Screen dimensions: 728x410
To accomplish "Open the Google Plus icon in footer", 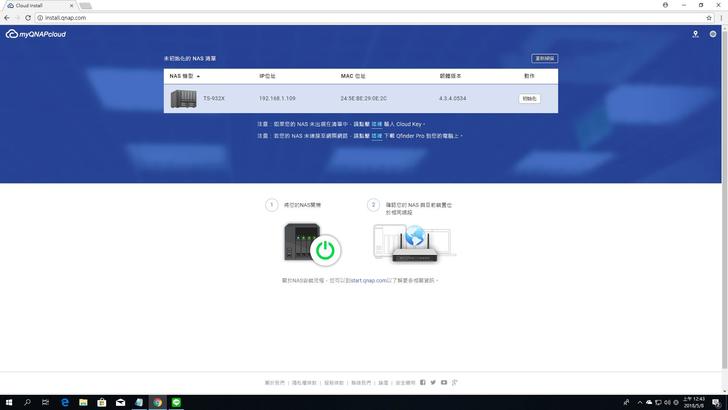I will [x=455, y=382].
